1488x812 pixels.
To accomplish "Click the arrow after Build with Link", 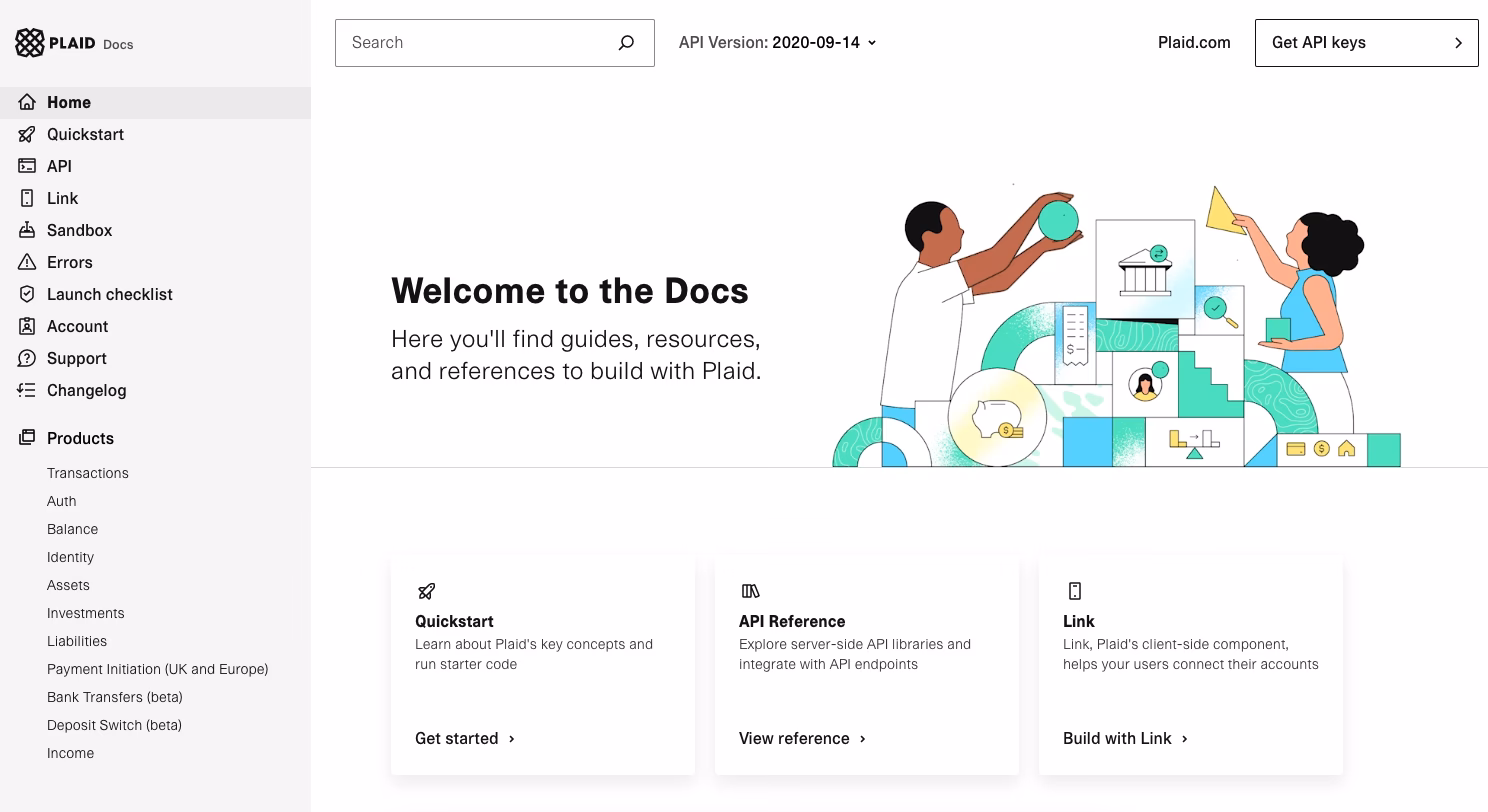I will (1184, 739).
